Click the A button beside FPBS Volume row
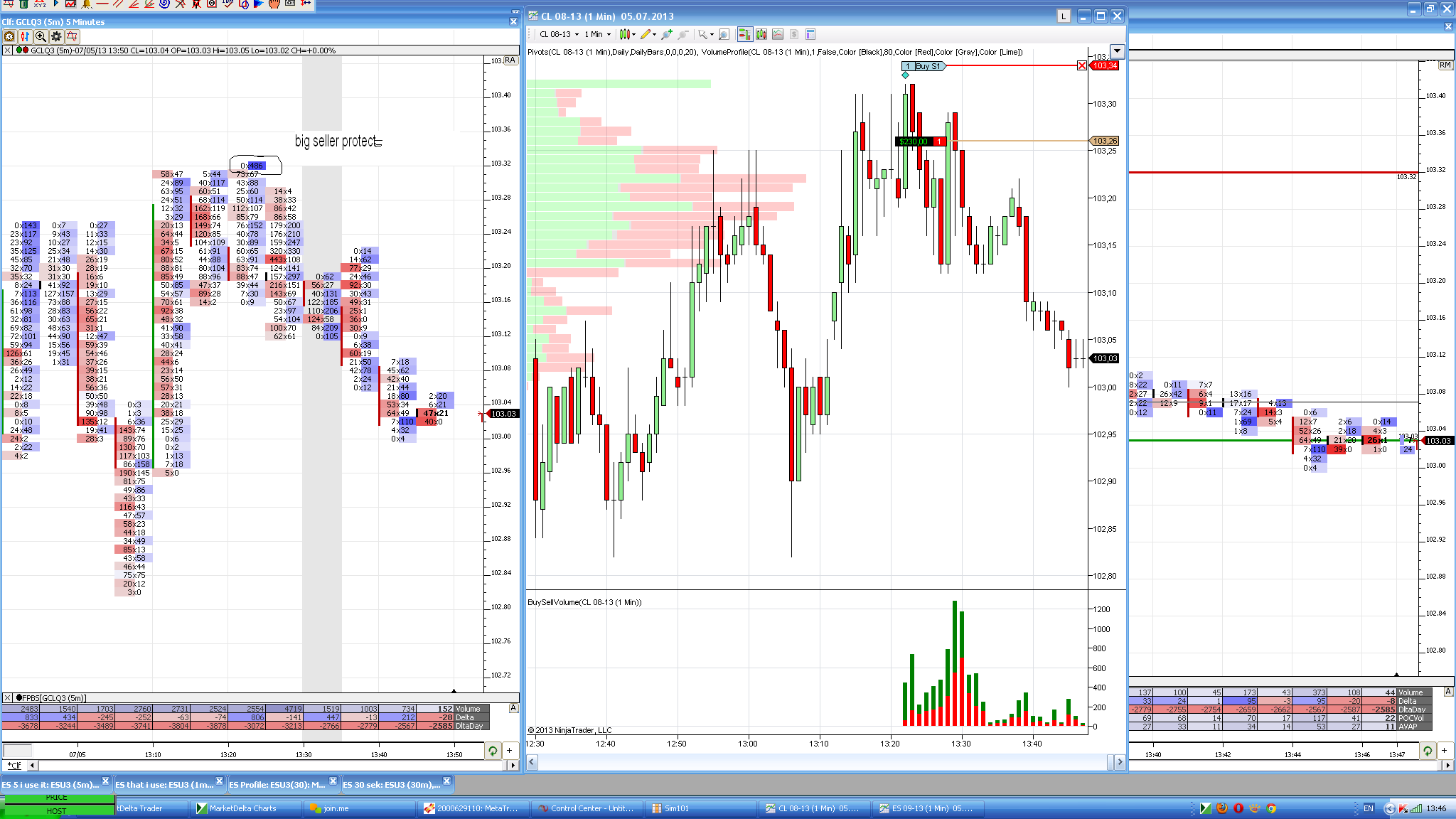 pos(513,708)
